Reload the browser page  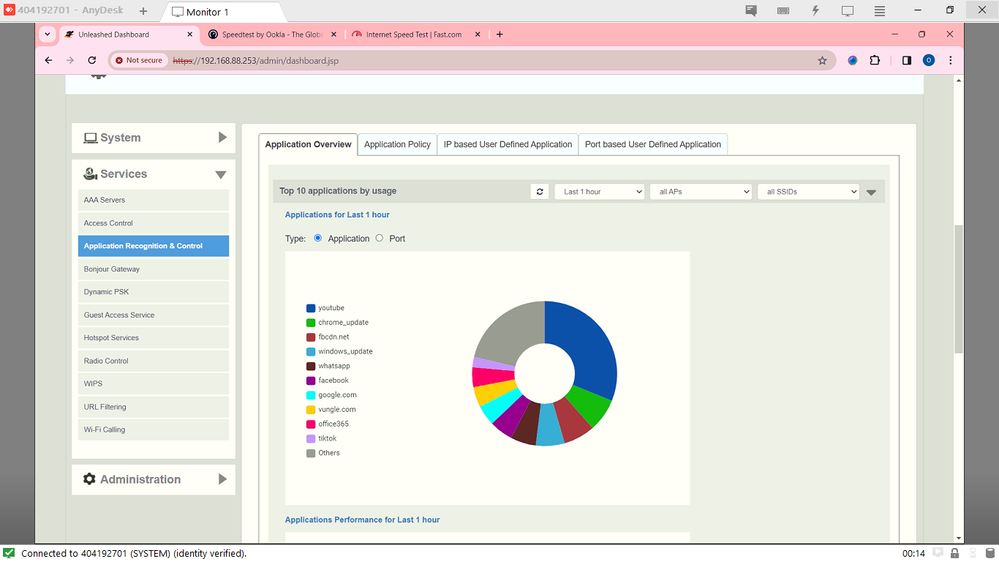coord(92,60)
